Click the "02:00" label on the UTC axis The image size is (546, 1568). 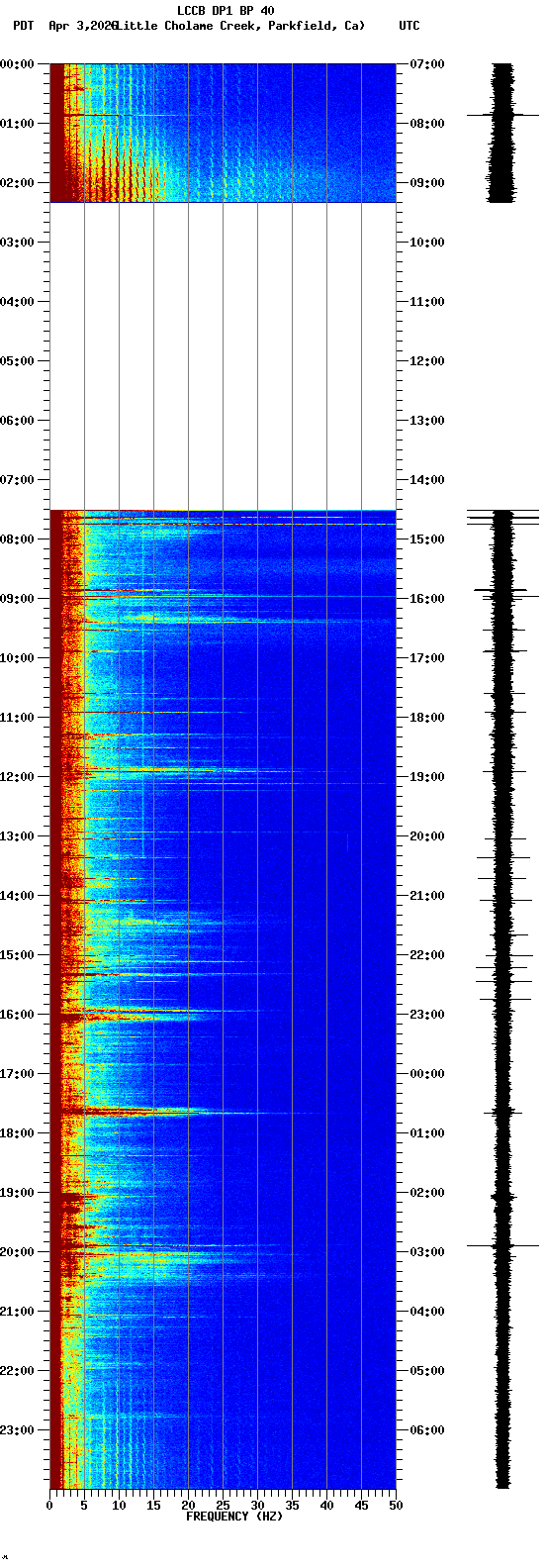[427, 1193]
